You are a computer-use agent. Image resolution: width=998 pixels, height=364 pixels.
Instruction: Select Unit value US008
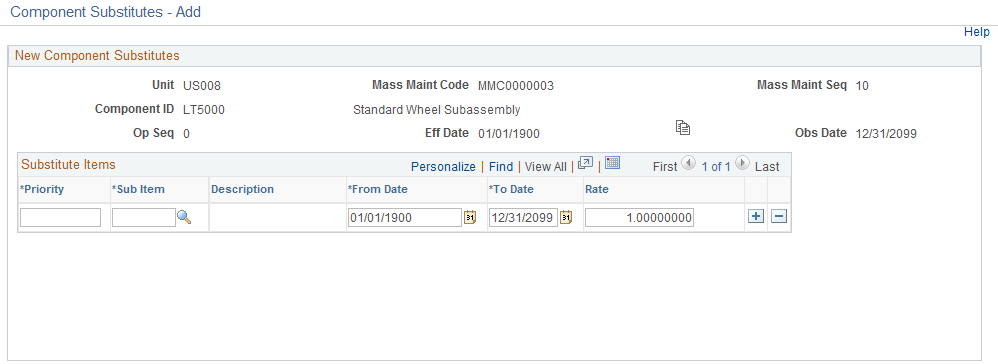coord(202,86)
